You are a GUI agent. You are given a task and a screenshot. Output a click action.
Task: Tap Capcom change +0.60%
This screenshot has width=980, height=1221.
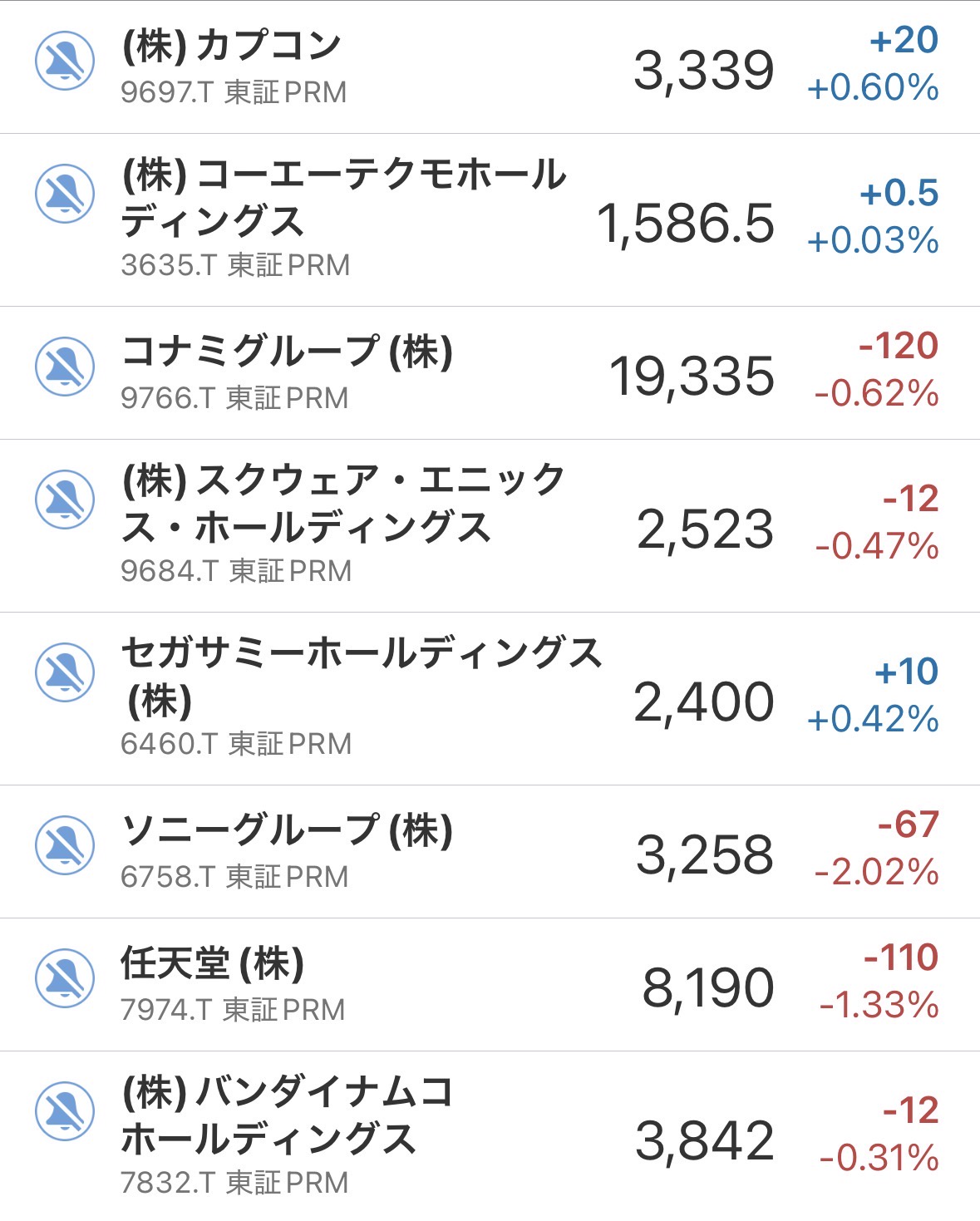coord(873,88)
